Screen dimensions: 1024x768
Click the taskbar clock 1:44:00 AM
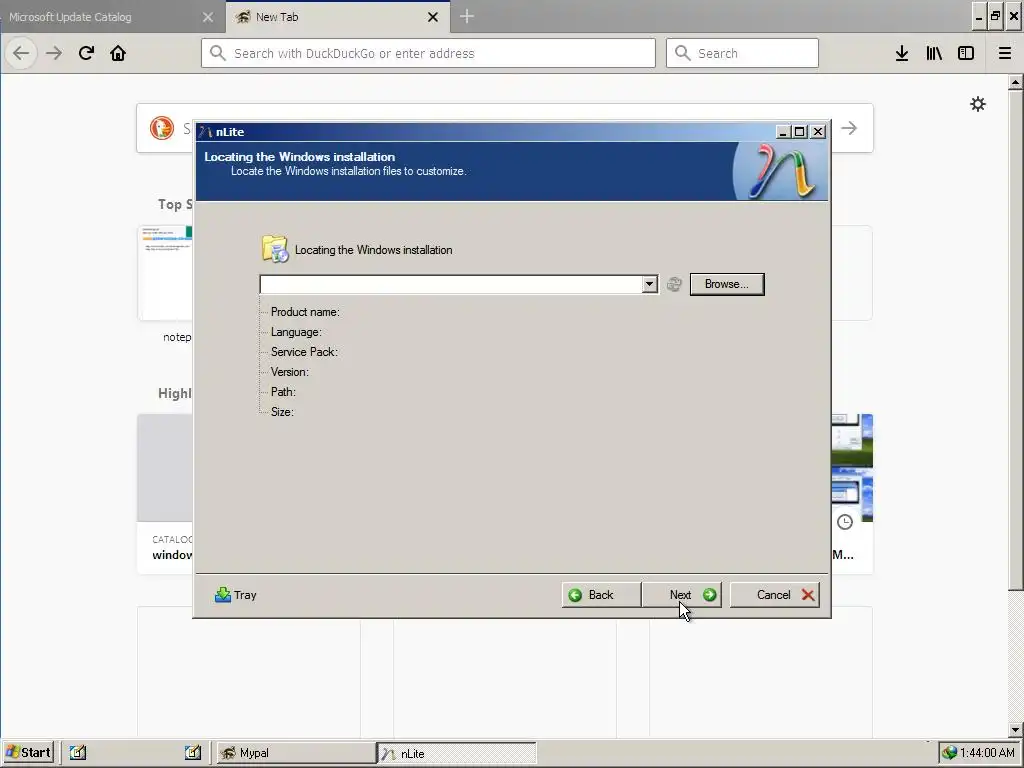(x=987, y=753)
